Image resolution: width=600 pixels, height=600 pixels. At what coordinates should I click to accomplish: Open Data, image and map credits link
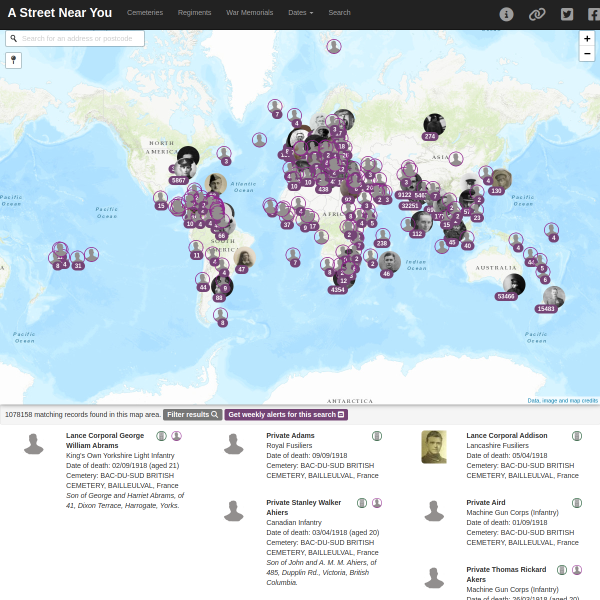(x=562, y=401)
